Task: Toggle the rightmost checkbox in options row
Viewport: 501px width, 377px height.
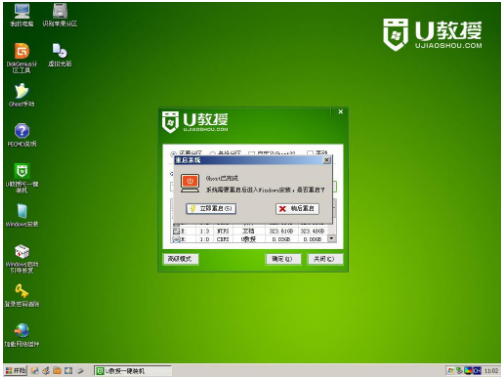Action: (x=310, y=153)
